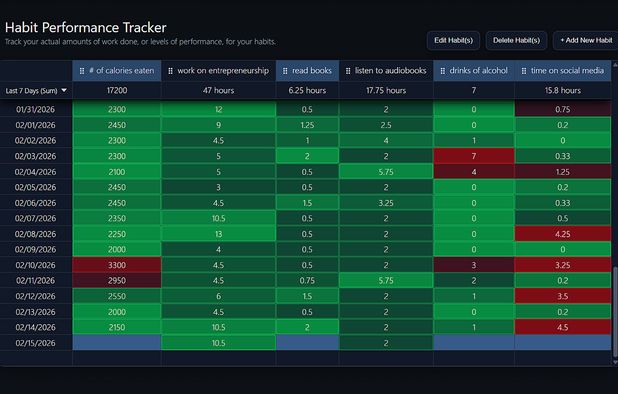
Task: Grab the drag handle for time on social media
Action: (524, 71)
